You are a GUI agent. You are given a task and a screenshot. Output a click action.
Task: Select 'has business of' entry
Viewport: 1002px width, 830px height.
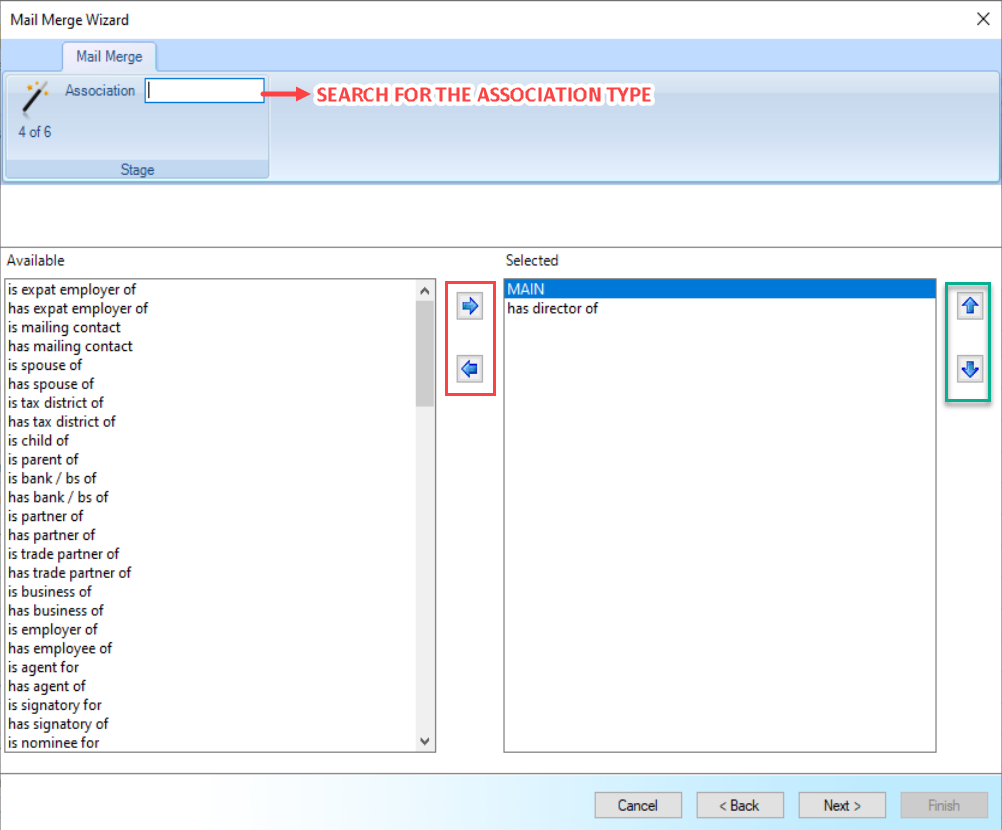pyautogui.click(x=211, y=610)
